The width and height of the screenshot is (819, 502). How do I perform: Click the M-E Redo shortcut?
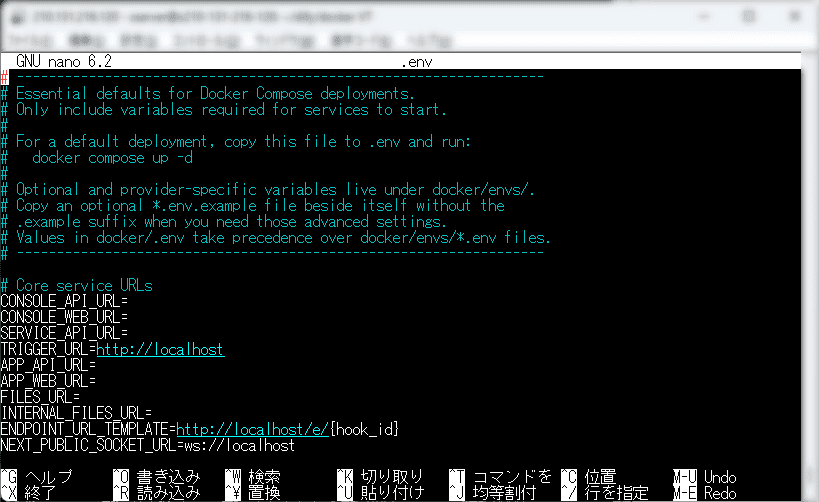[705, 493]
